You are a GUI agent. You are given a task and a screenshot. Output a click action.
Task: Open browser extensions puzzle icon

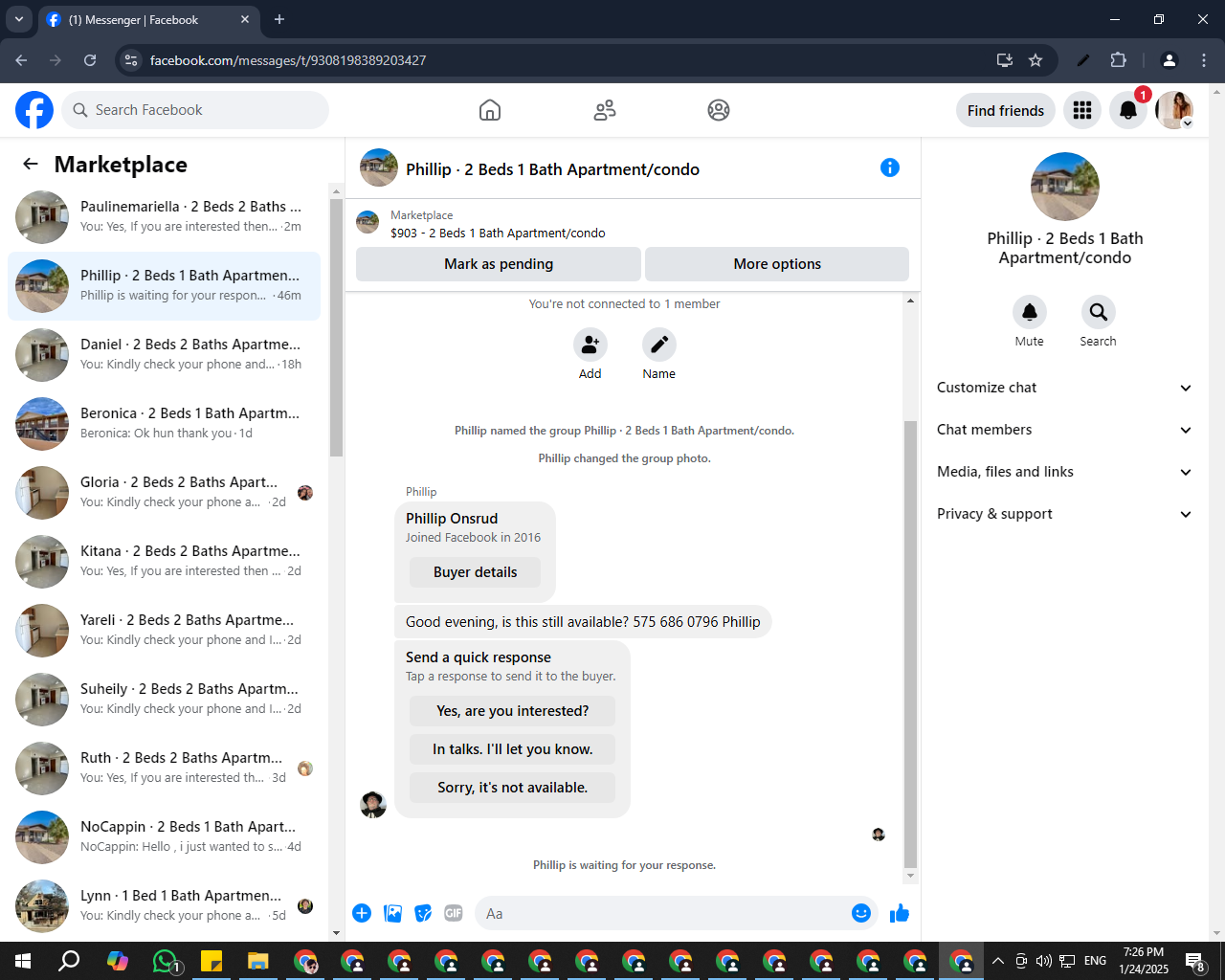pos(1119,60)
